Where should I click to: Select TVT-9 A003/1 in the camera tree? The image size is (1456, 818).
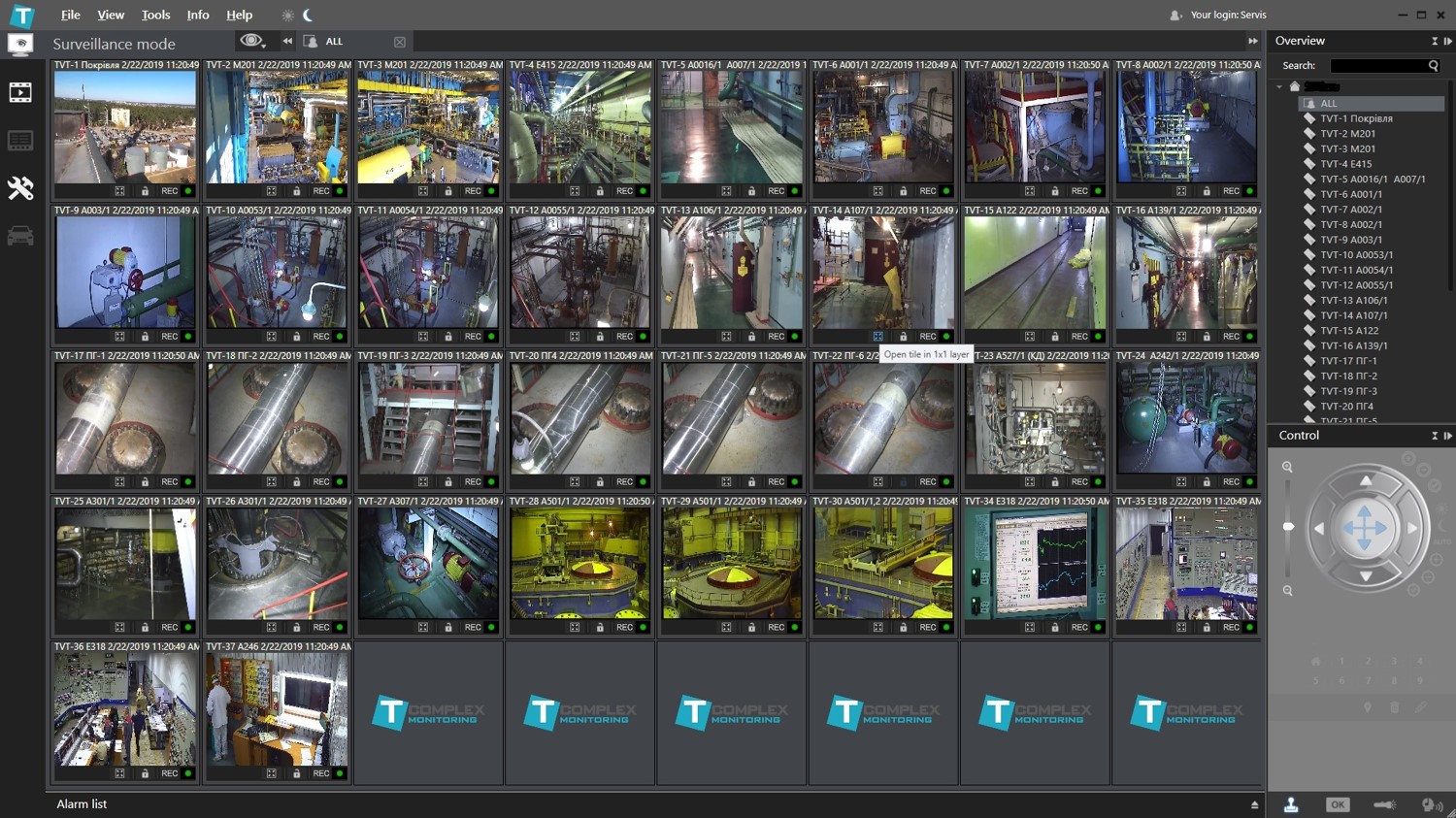click(1350, 240)
